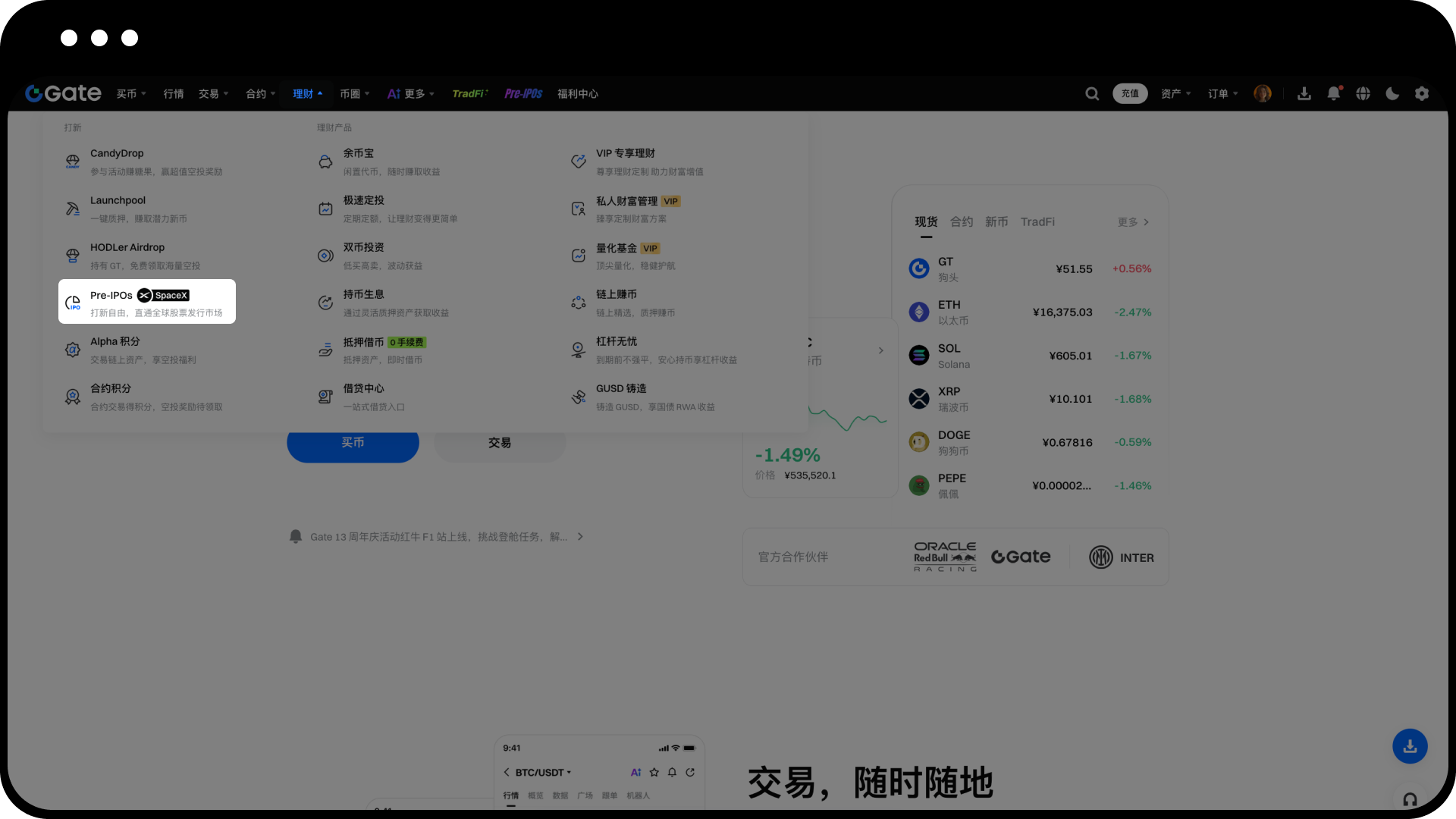Select 余币宝 in 理财产品 menu
The height and width of the screenshot is (819, 1456).
[359, 153]
